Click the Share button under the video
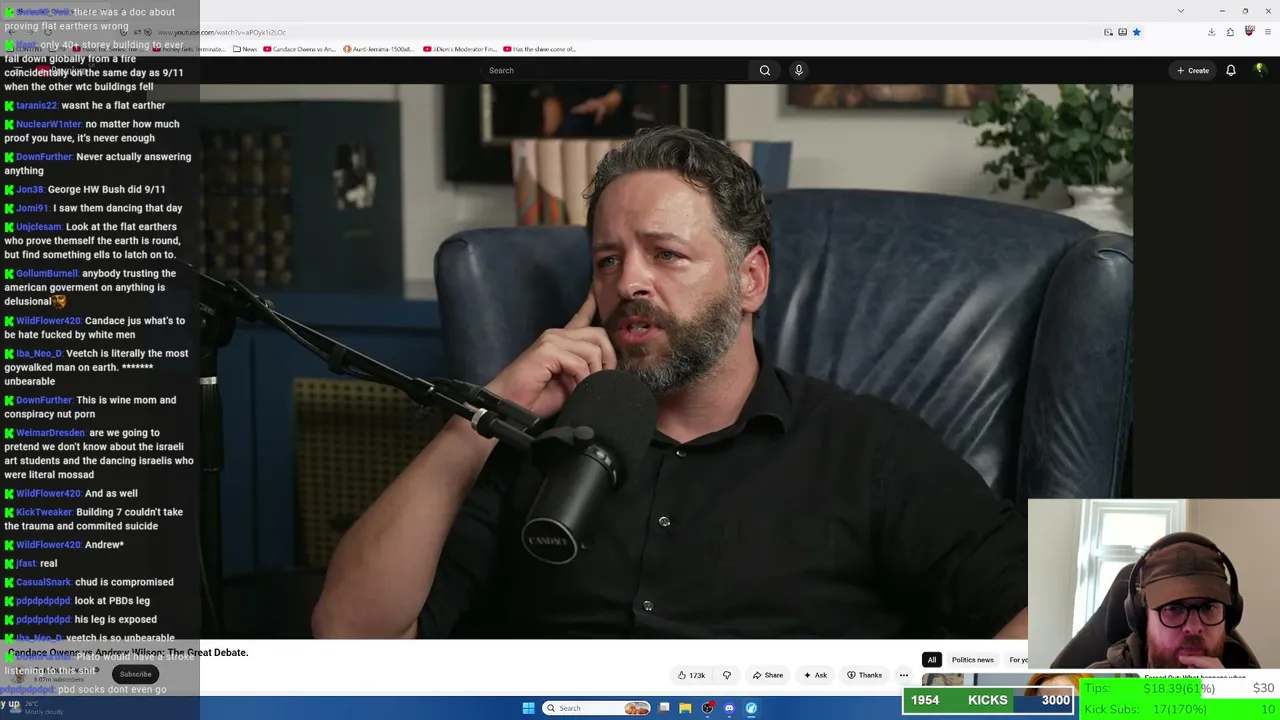This screenshot has width=1280, height=720. 768,675
